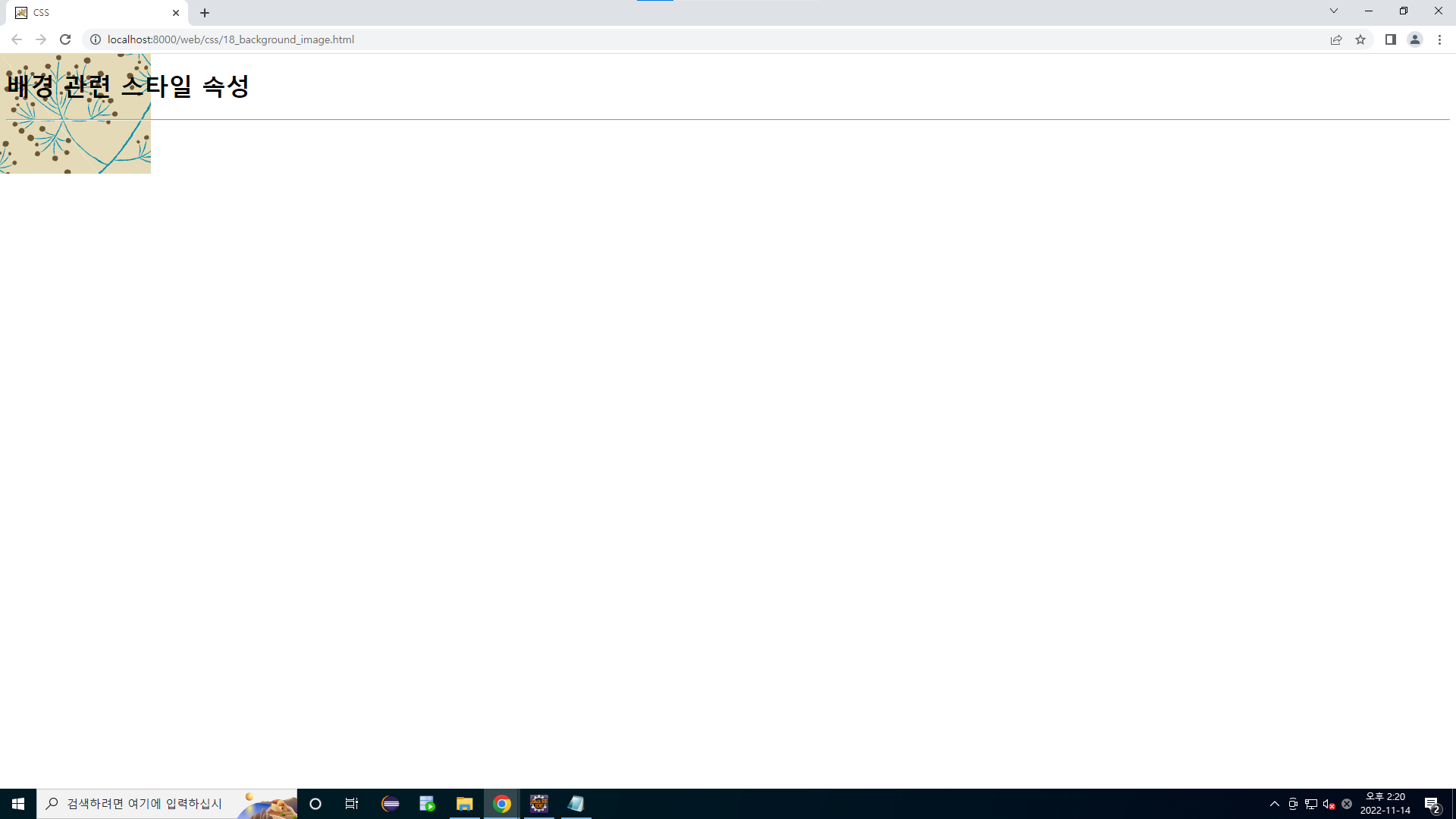1456x819 pixels.
Task: Close the CSS tab
Action: click(x=176, y=13)
